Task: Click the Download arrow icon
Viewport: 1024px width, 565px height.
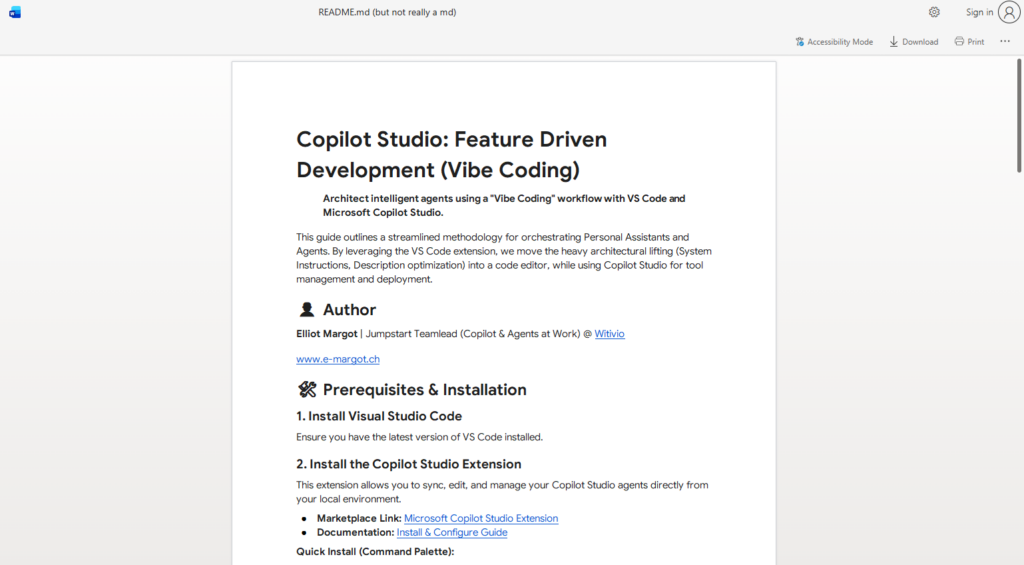Action: pos(894,42)
